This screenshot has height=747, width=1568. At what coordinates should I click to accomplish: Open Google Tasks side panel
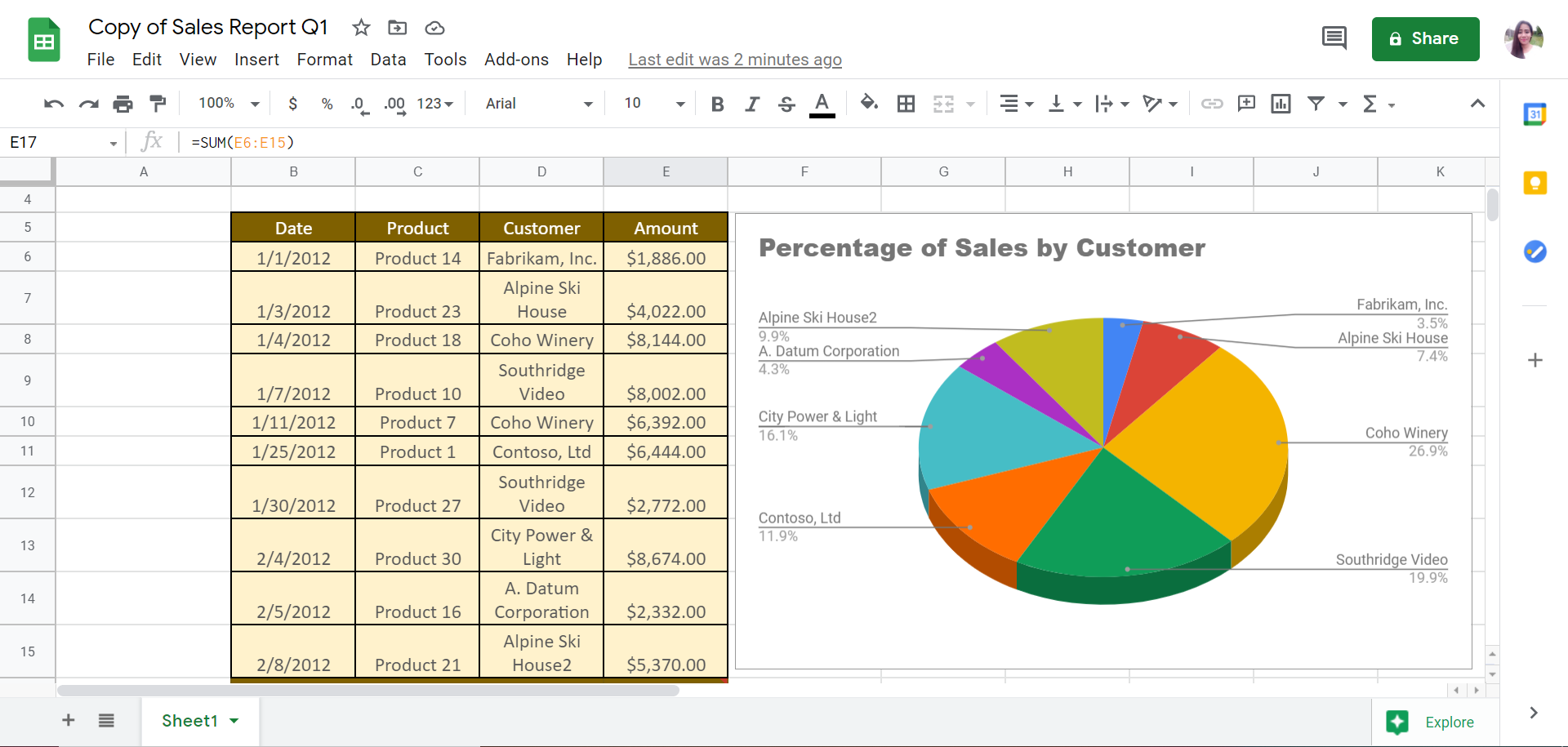tap(1535, 251)
